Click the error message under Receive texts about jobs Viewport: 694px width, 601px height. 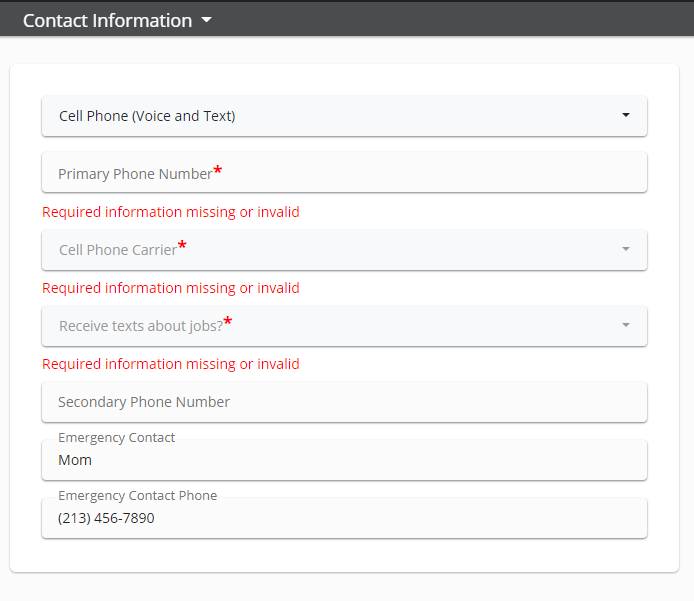pos(171,364)
